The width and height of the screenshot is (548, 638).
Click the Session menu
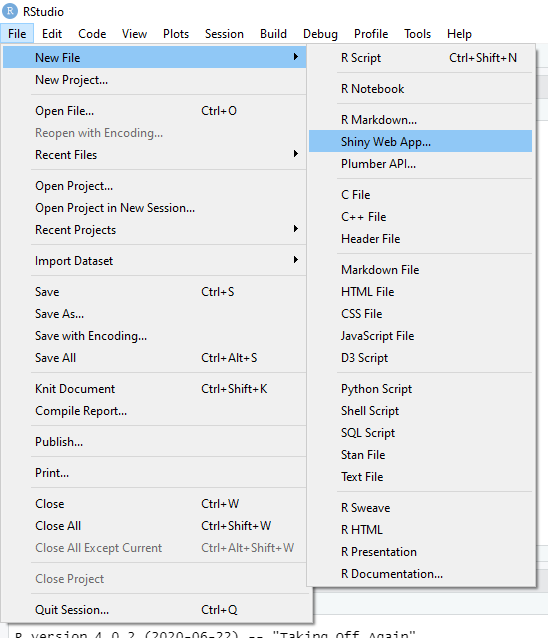[224, 34]
